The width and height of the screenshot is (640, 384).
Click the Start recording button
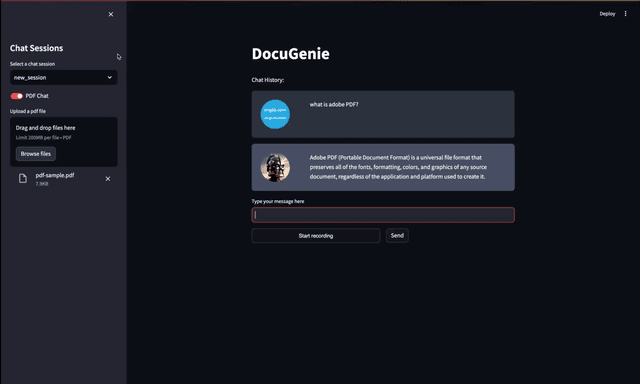316,236
